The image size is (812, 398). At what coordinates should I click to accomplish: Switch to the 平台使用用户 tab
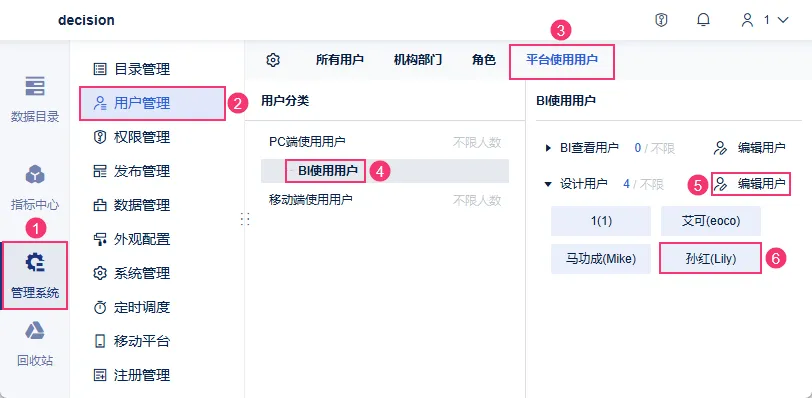pyautogui.click(x=562, y=60)
